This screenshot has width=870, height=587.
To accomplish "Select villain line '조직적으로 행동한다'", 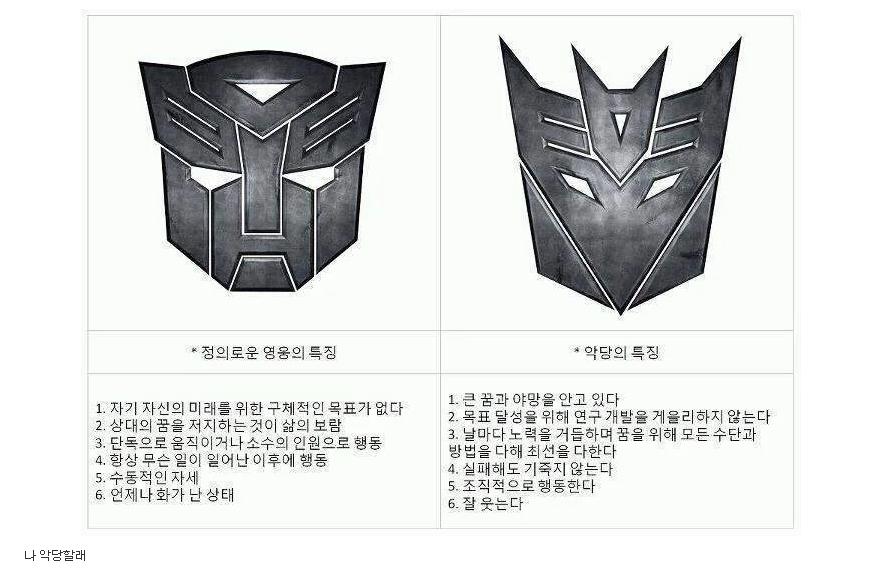I will (x=521, y=485).
